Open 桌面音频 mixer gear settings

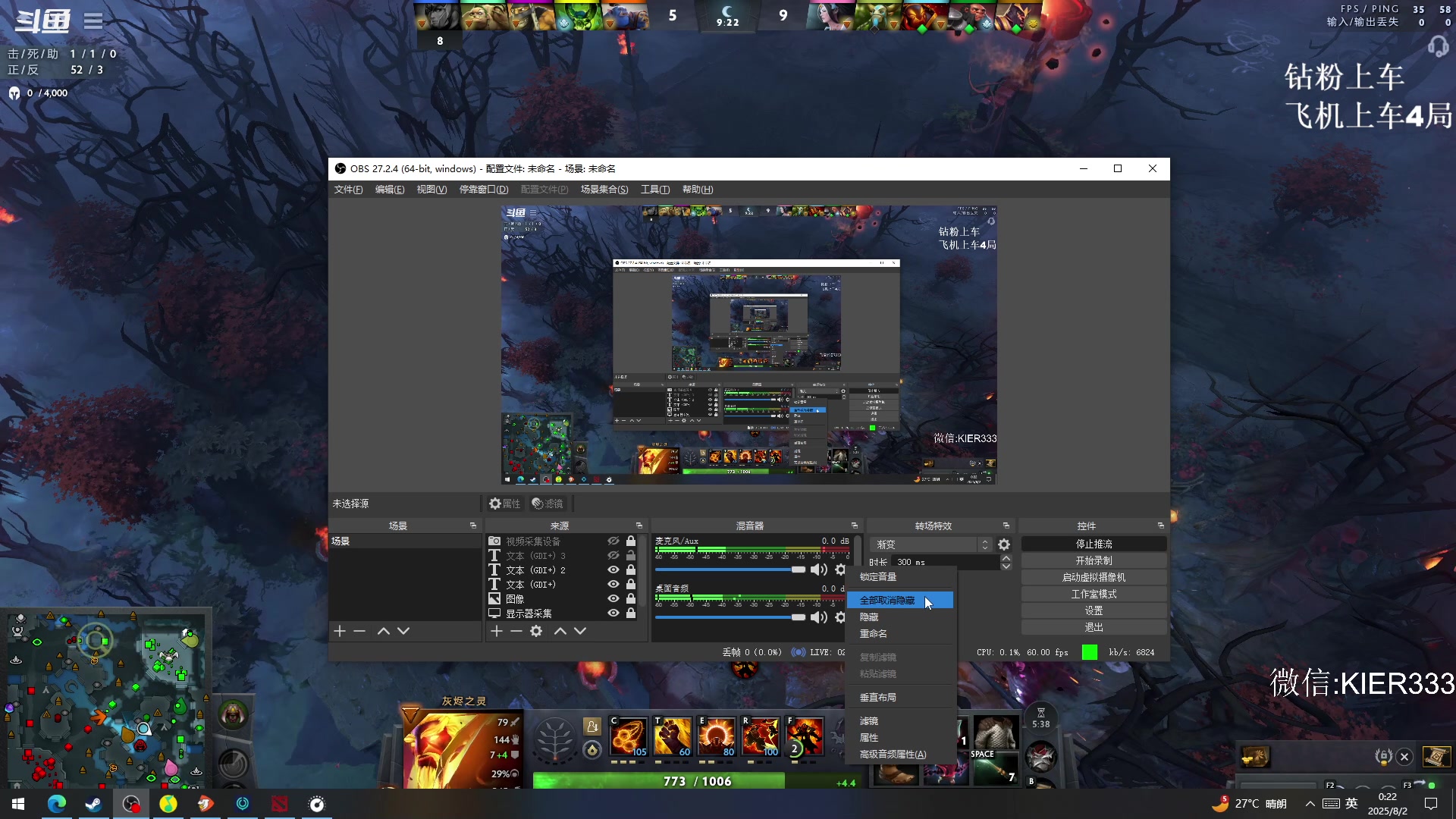click(840, 617)
